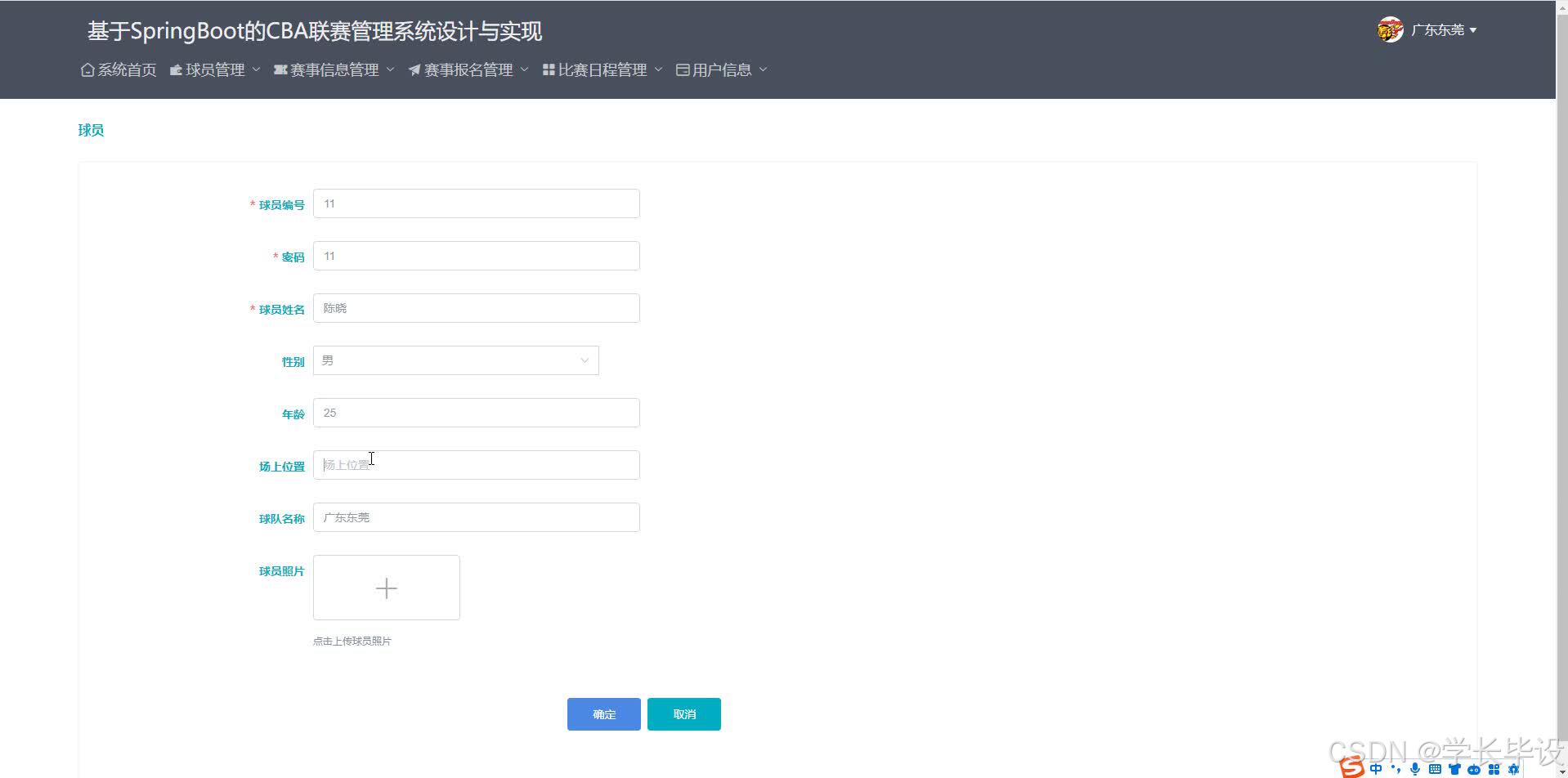Viewport: 1568px width, 778px height.
Task: Click the 球员管理 menu icon
Action: [176, 70]
